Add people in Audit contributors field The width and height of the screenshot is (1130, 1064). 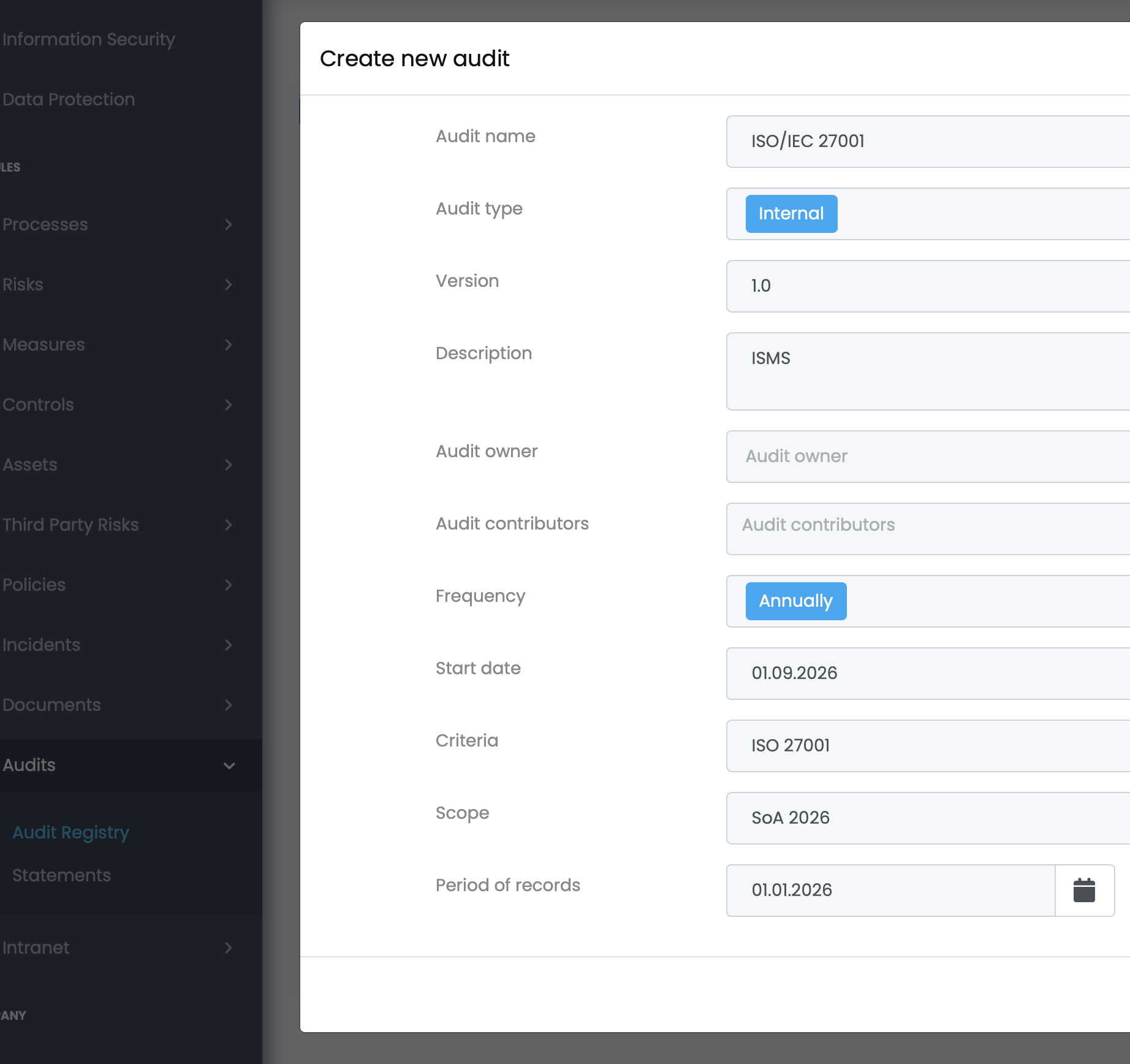click(928, 529)
